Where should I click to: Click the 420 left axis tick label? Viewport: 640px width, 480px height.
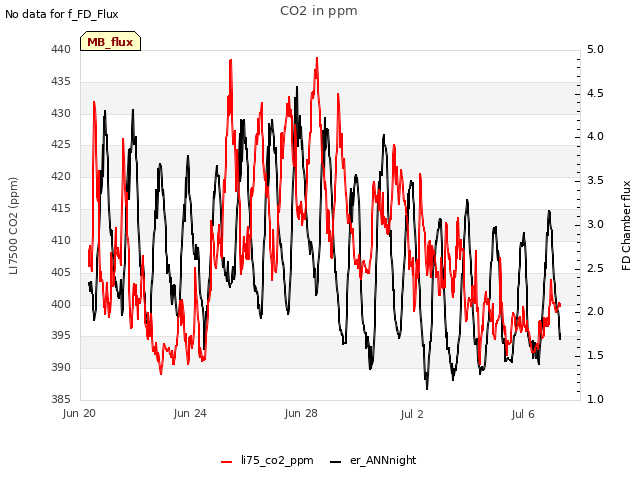(x=61, y=176)
